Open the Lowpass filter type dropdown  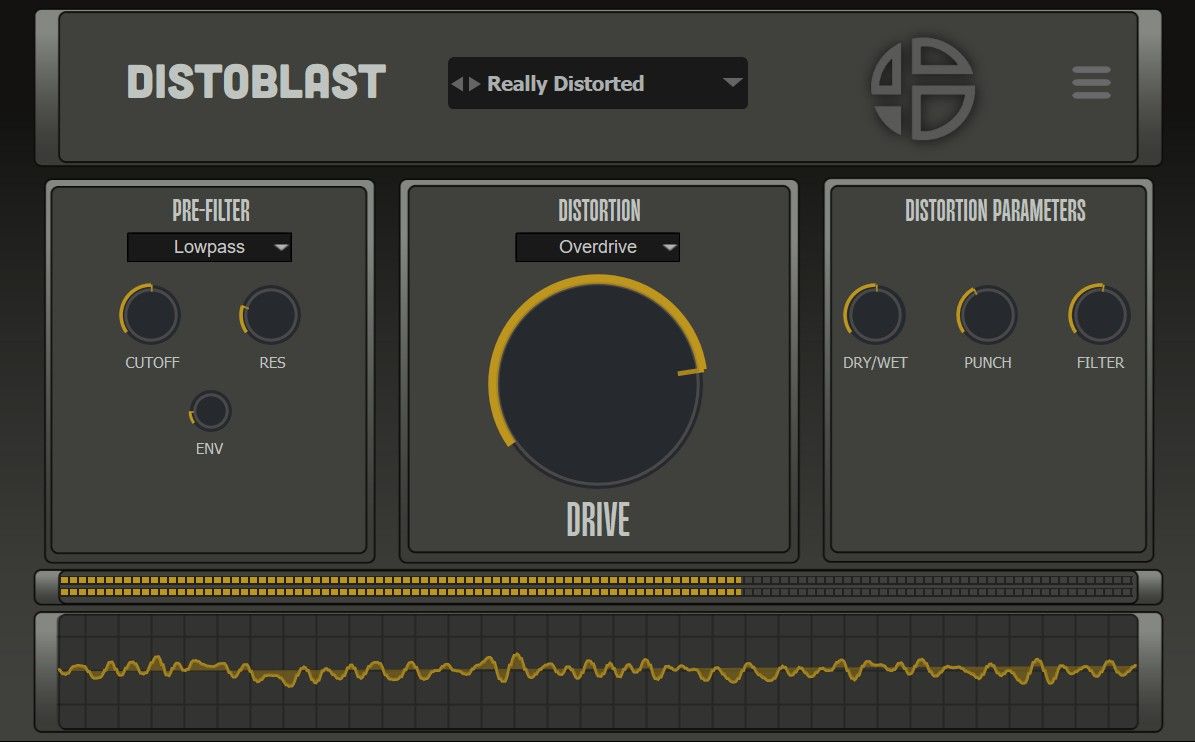(209, 247)
